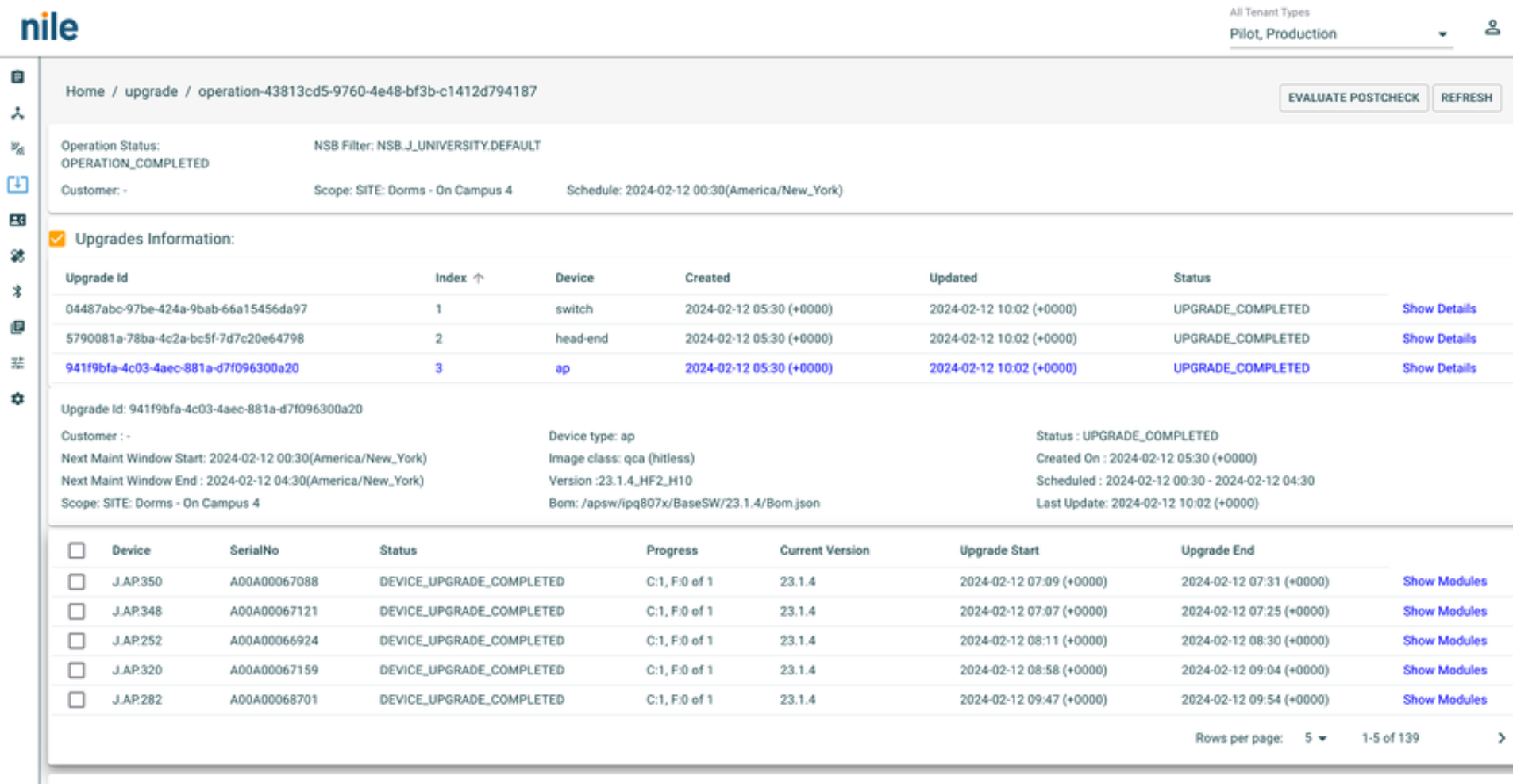Click the head-end device cell
The width and height of the screenshot is (1513, 784).
[x=582, y=339]
